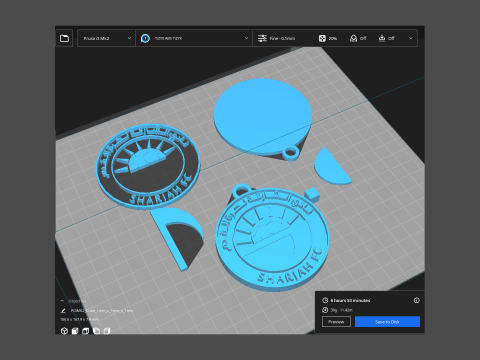Collapse the Object list panel
Image resolution: width=480 pixels, height=360 pixels.
tap(62, 301)
